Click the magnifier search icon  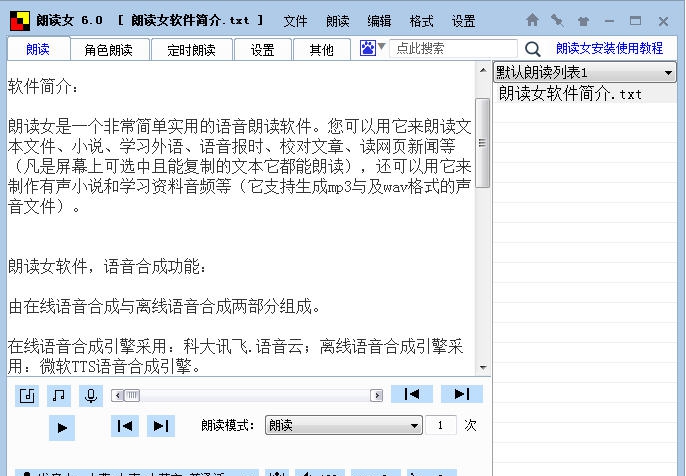(x=532, y=49)
